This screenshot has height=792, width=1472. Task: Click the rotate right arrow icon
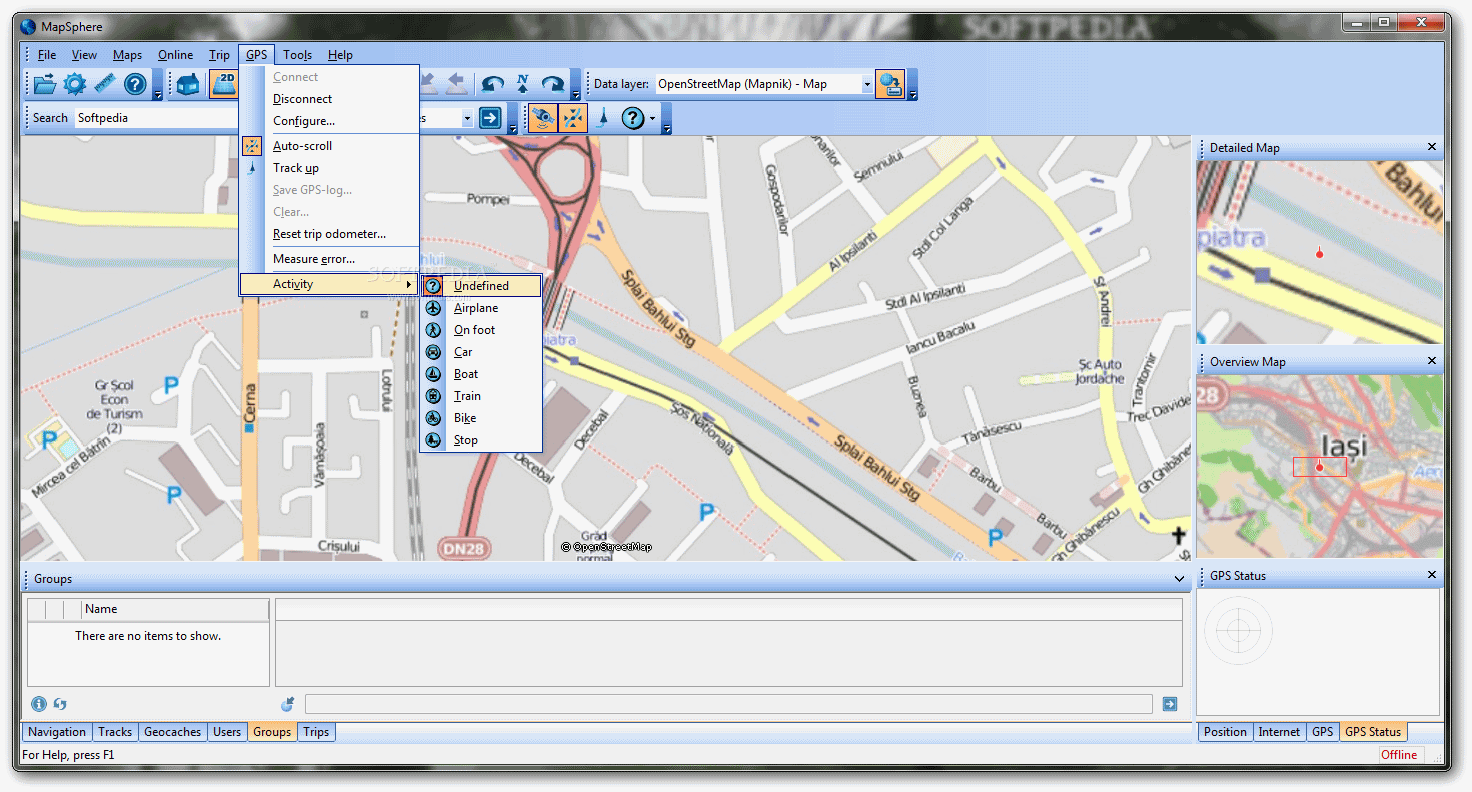click(552, 85)
